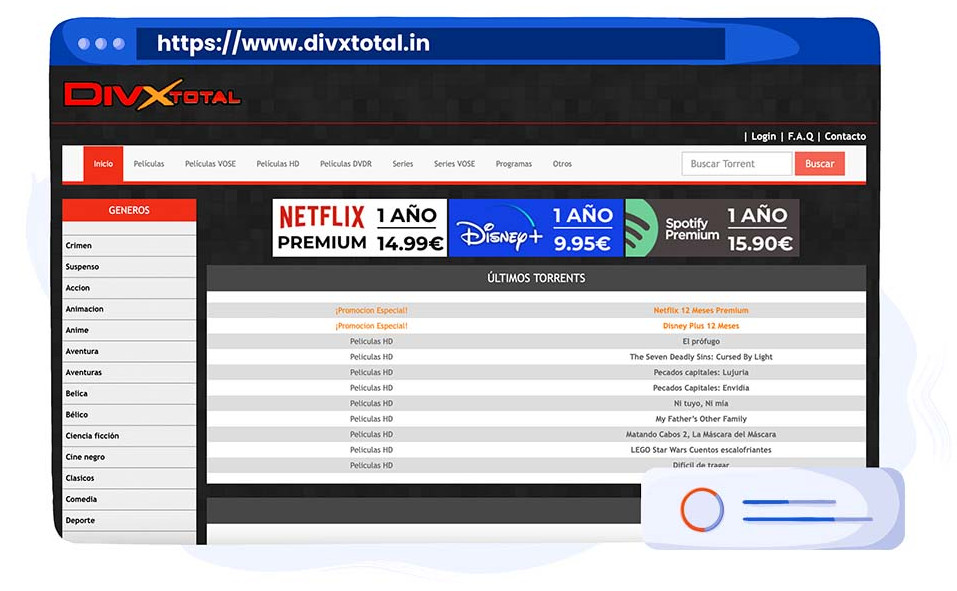Open the Disney+ 9.95€ banner

[536, 228]
